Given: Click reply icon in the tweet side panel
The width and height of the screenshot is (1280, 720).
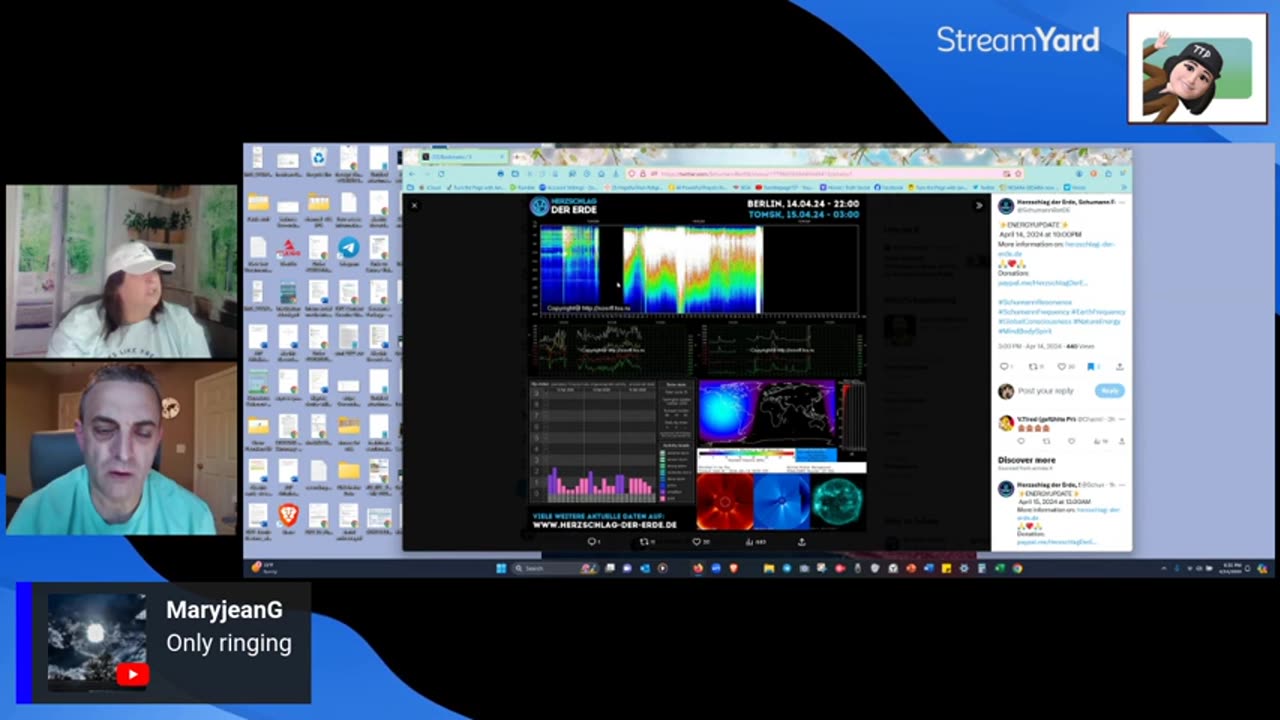Looking at the screenshot, I should pos(1006,366).
